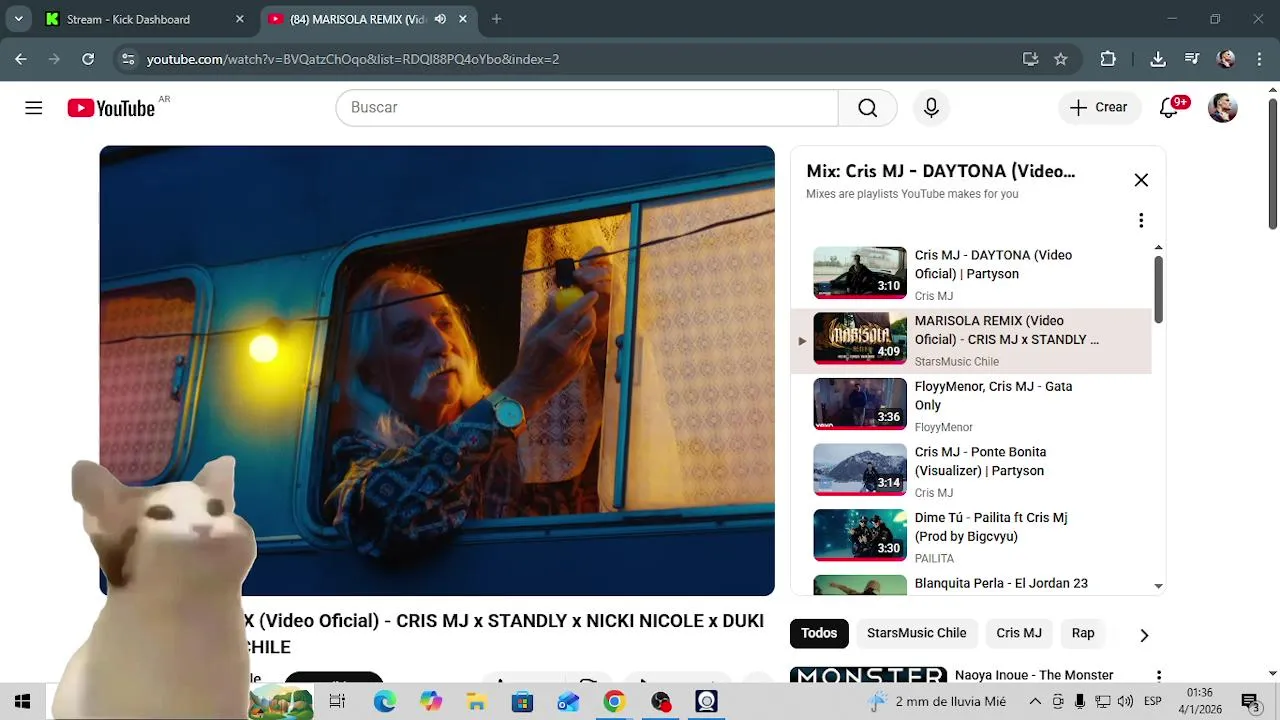Click the page vertical scrollbar thumb
This screenshot has width=1280, height=720.
(1272, 165)
